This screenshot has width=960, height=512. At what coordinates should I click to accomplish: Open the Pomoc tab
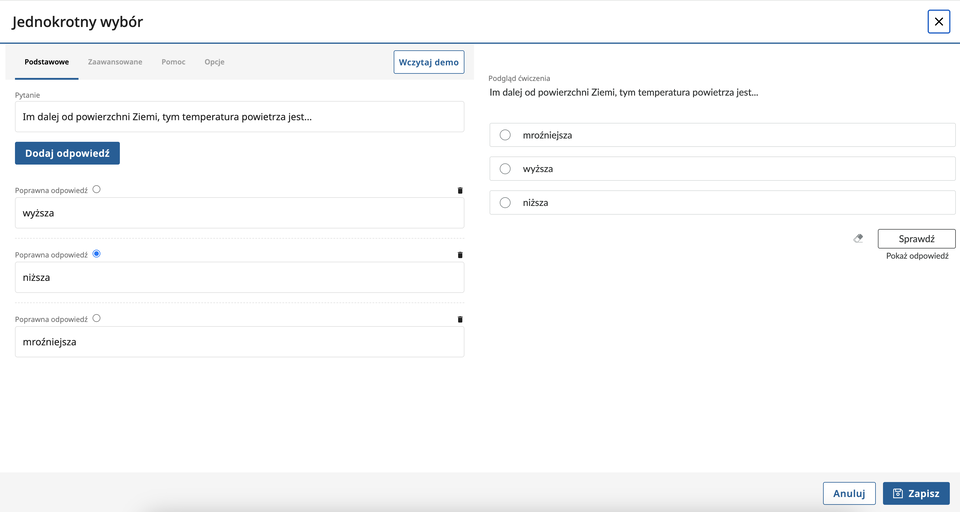click(173, 62)
